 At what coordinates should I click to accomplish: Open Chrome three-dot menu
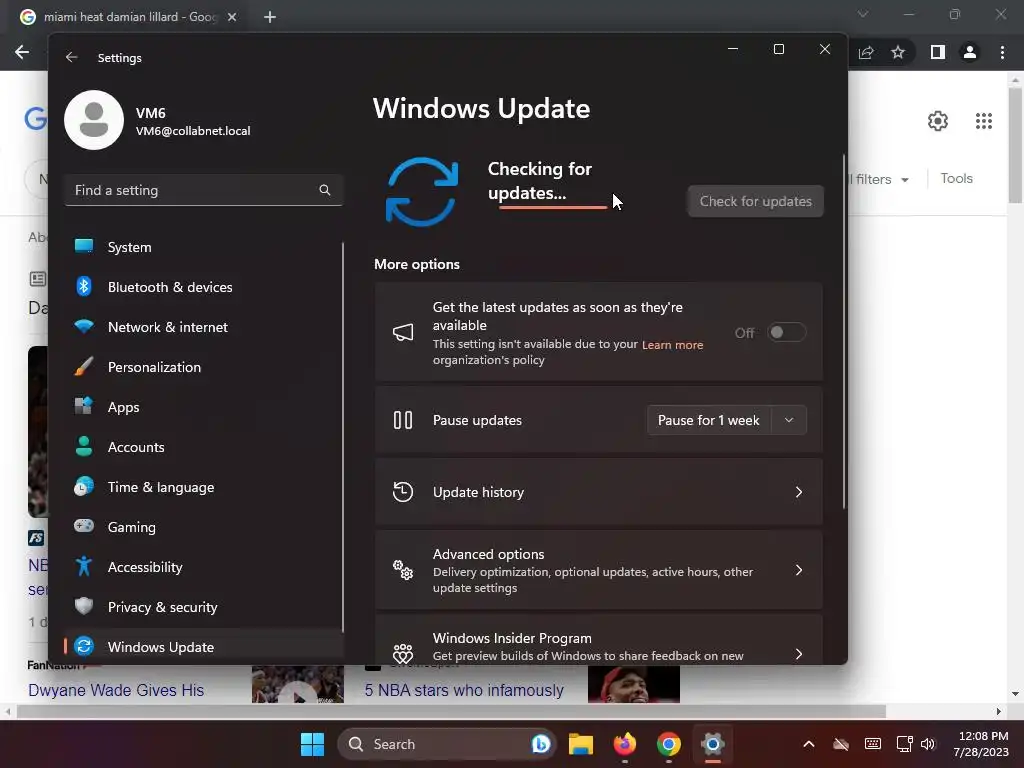pos(1002,52)
